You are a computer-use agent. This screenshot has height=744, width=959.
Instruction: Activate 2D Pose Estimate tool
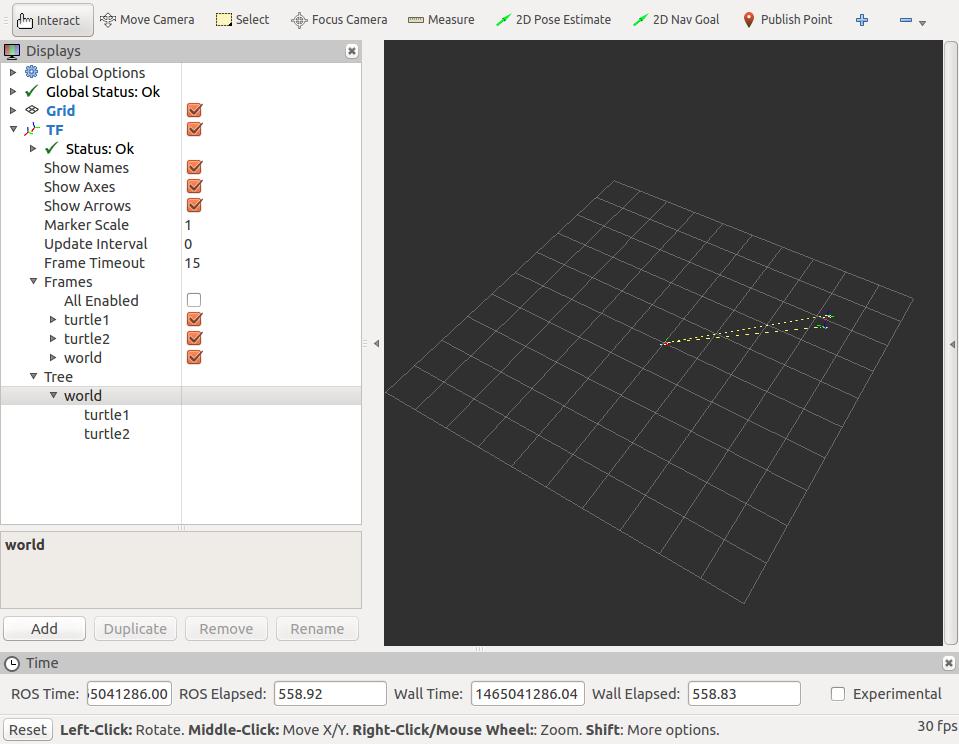point(553,20)
